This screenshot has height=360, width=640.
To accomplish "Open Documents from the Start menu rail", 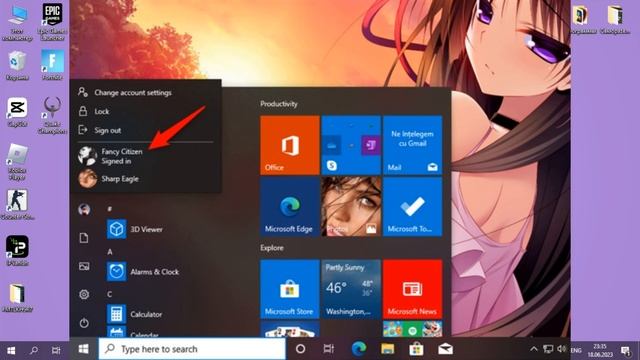I will point(84,238).
